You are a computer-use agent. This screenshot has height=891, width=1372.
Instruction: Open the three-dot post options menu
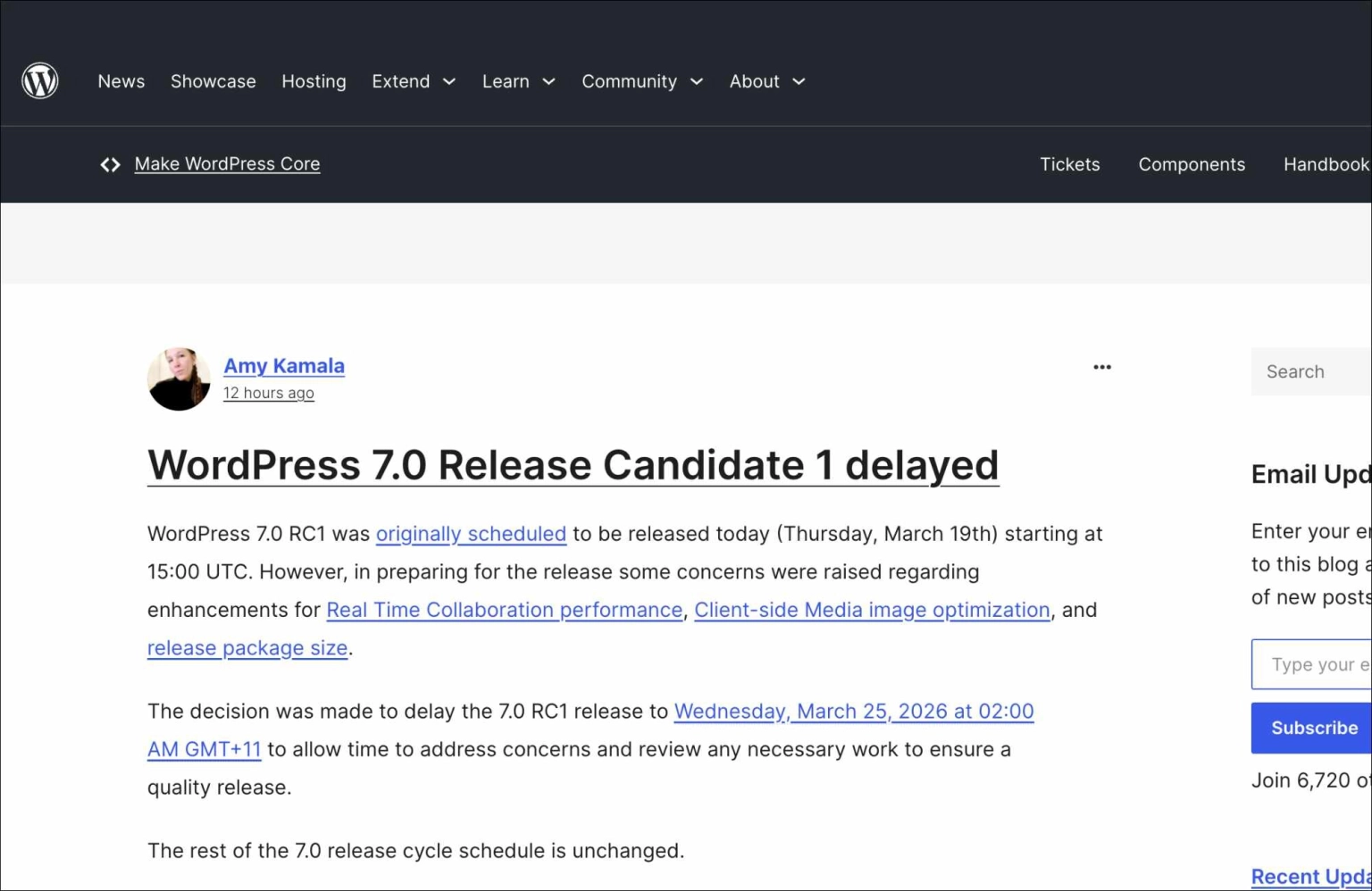coord(1102,367)
